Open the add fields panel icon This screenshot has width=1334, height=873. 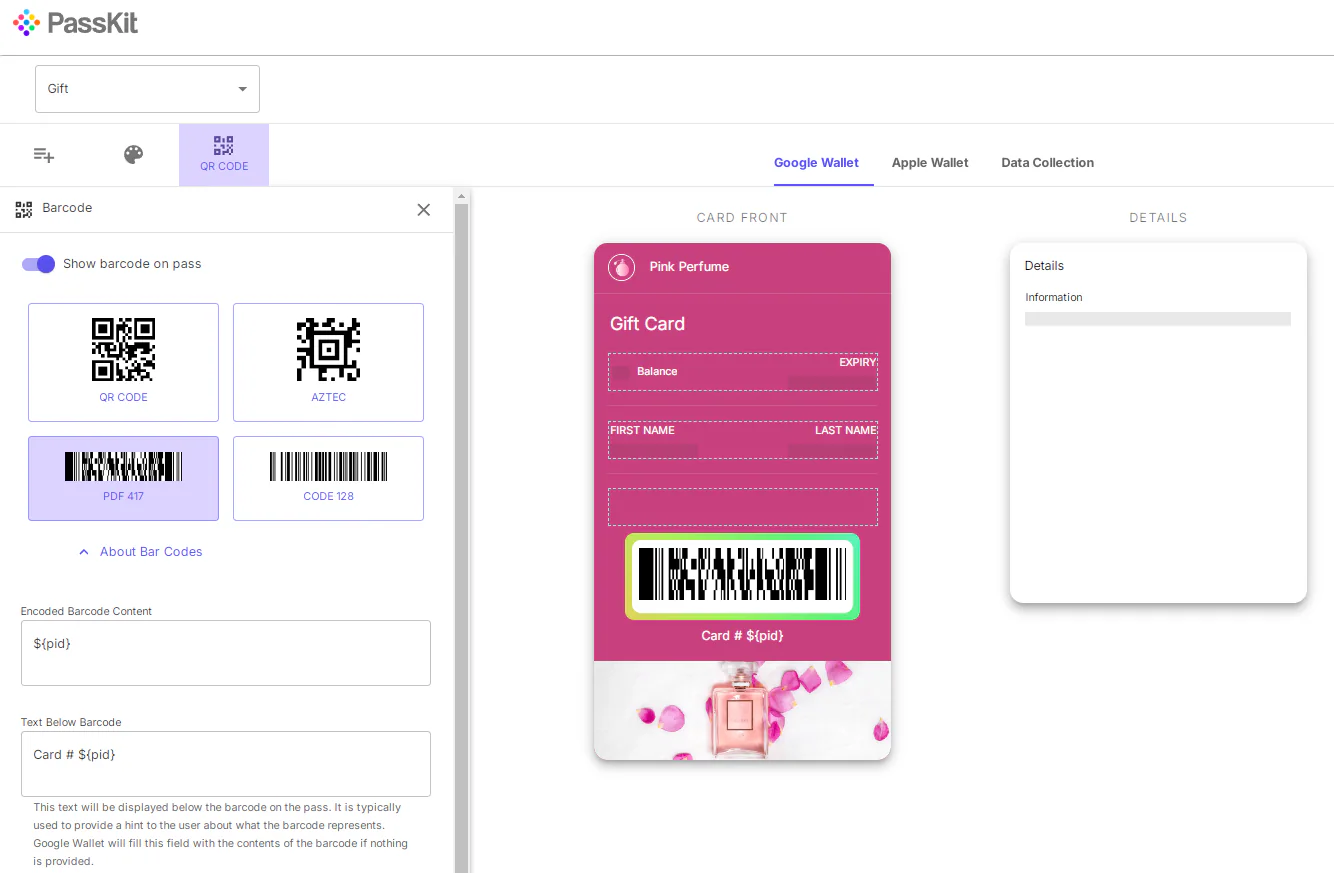coord(44,155)
